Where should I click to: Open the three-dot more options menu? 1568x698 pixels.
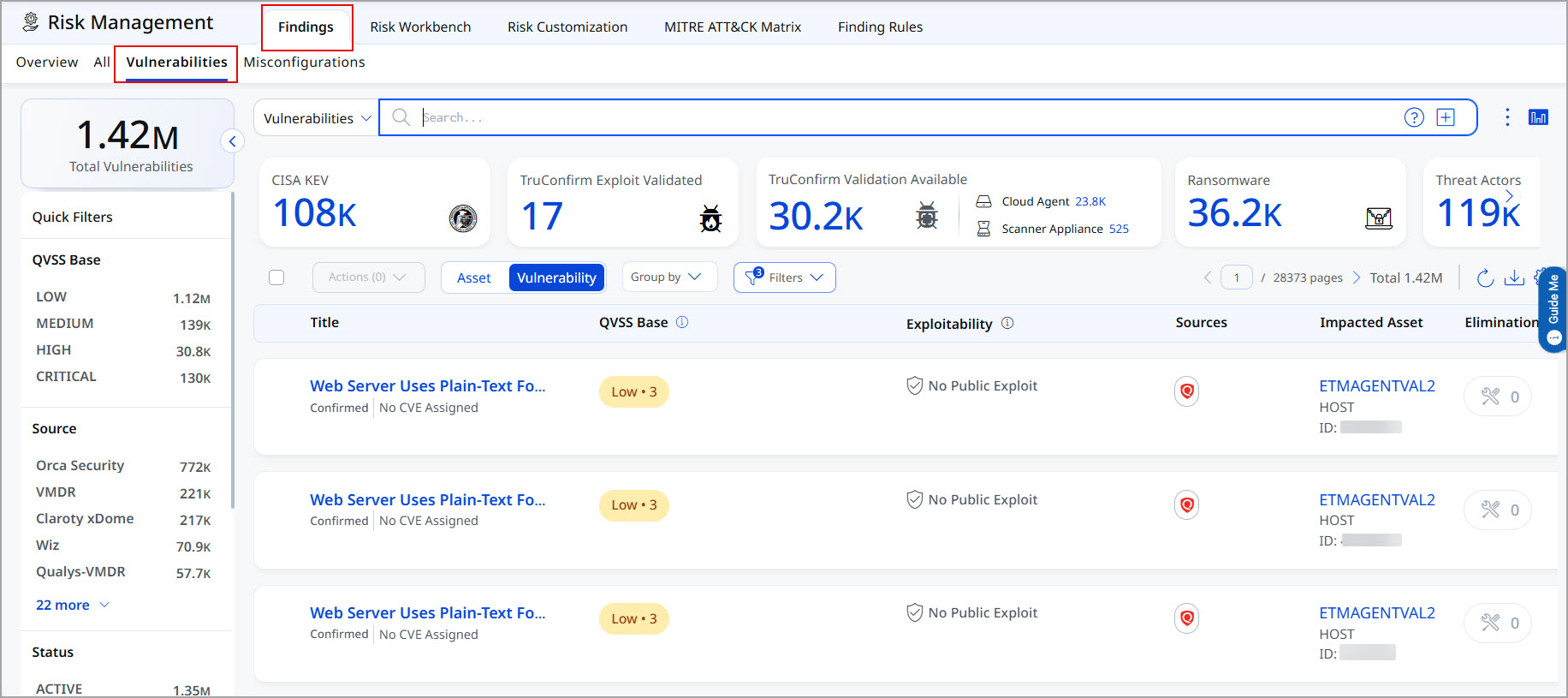[1507, 117]
